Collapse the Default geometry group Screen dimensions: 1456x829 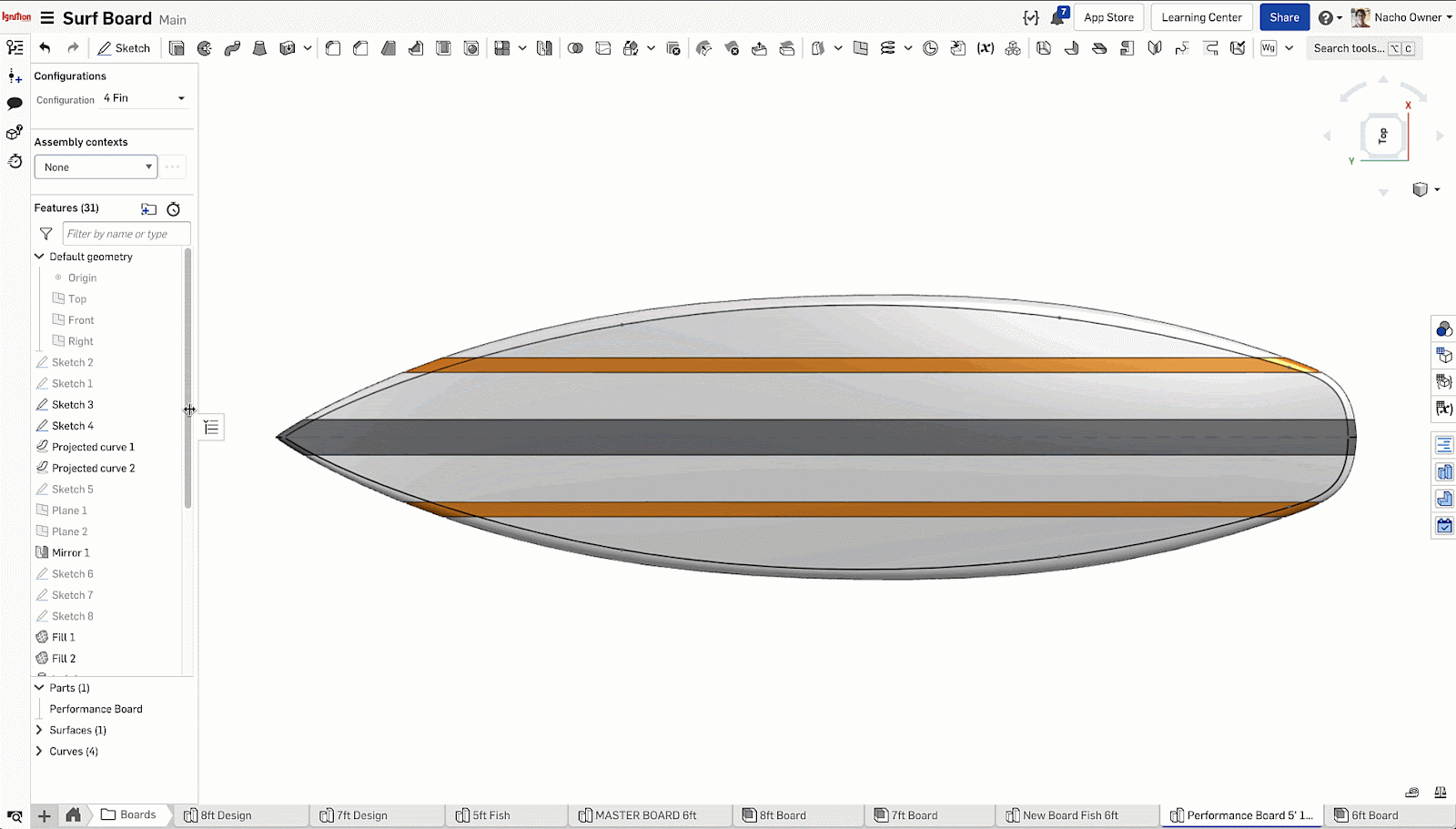(39, 257)
